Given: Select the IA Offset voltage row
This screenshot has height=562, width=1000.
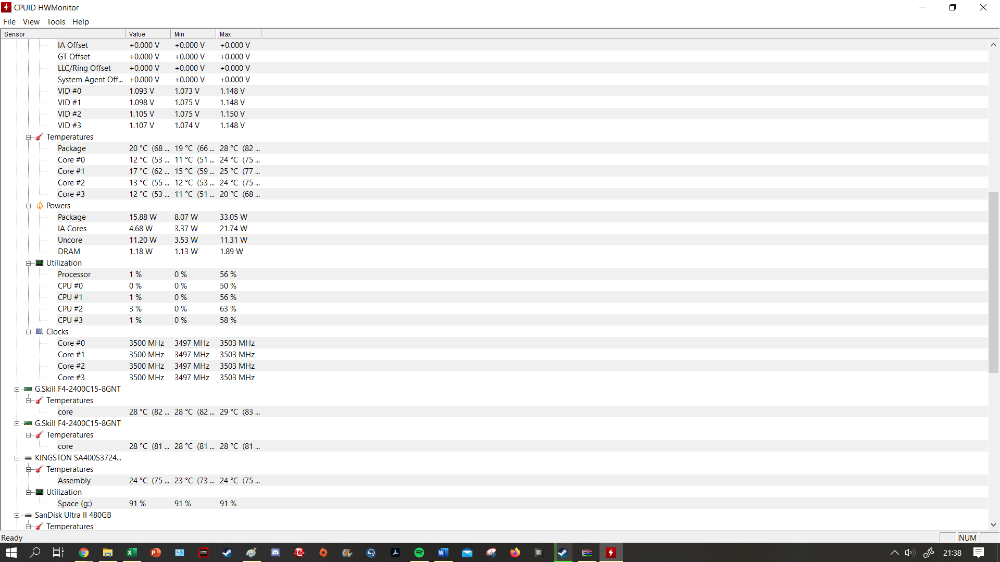Looking at the screenshot, I should click(494, 45).
